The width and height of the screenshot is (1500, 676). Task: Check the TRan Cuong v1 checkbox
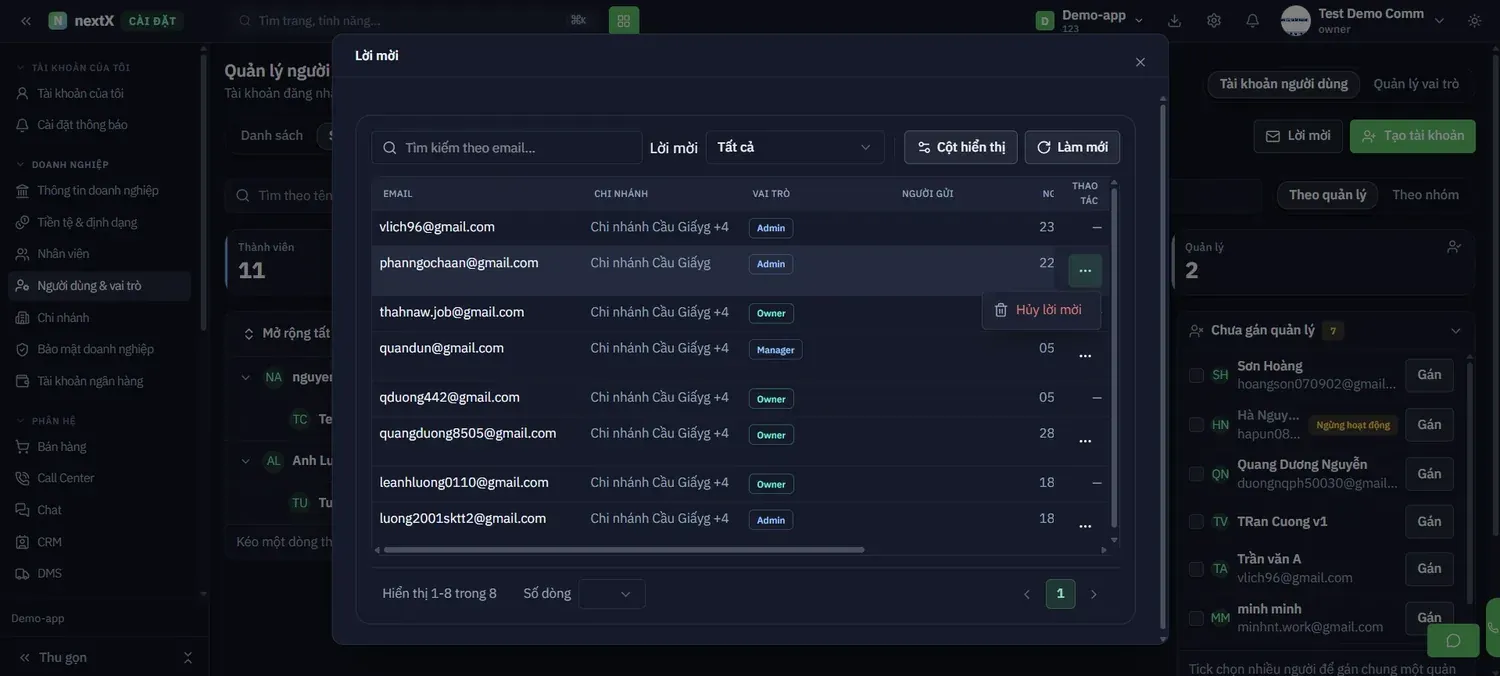pos(1196,522)
